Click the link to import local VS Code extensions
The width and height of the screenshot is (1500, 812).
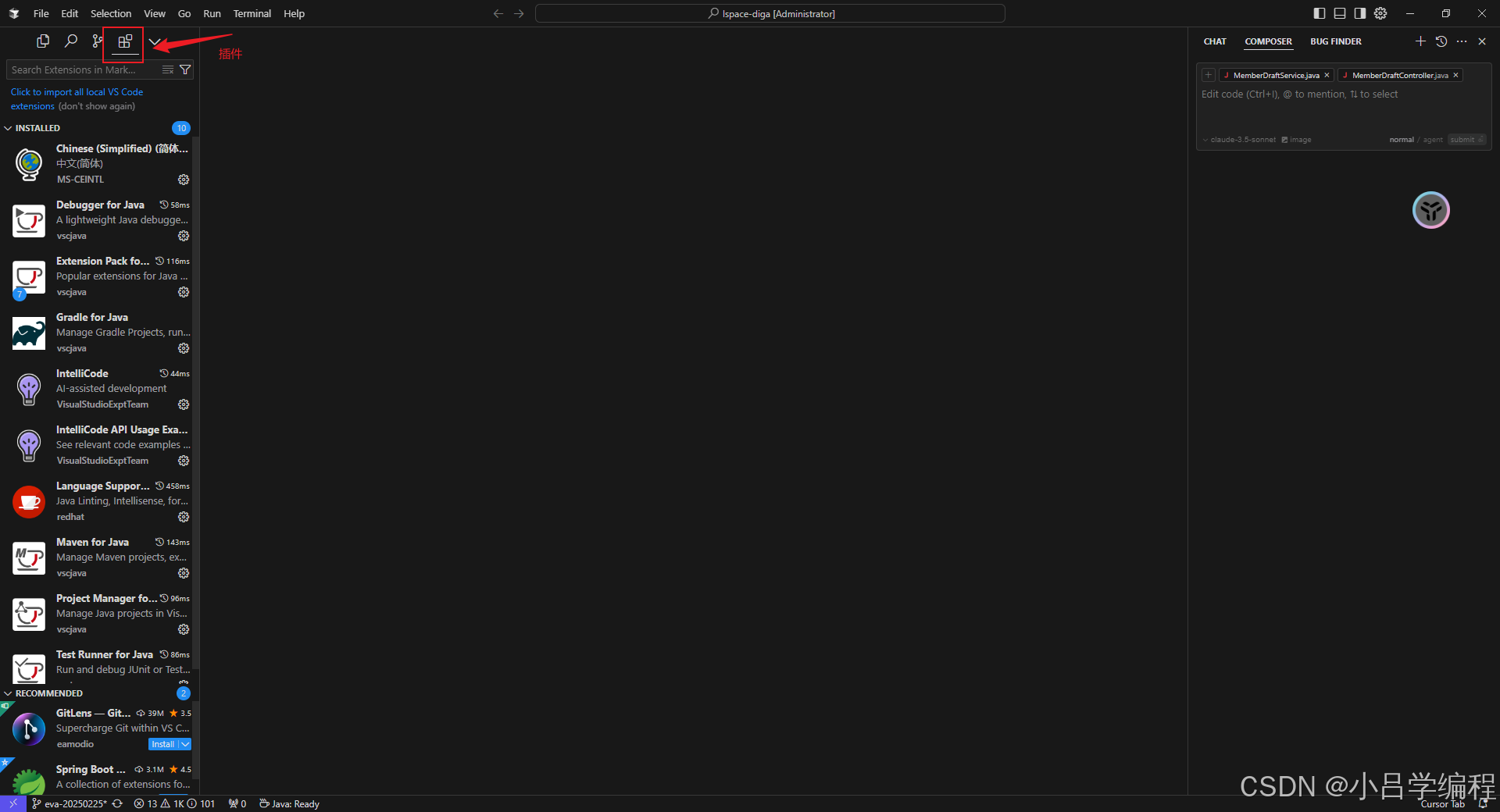click(76, 91)
